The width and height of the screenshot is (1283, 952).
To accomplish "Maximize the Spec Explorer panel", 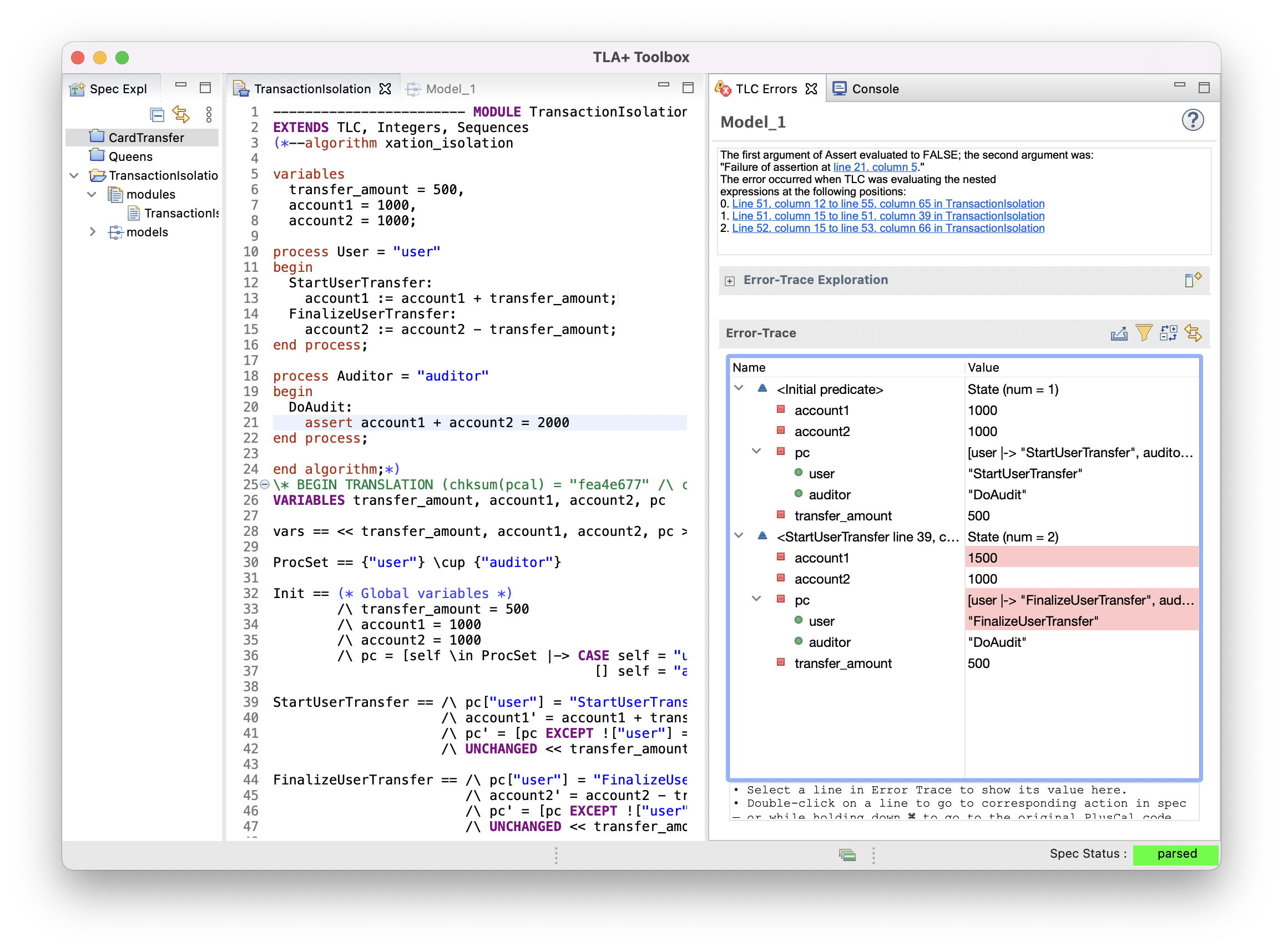I will point(205,88).
